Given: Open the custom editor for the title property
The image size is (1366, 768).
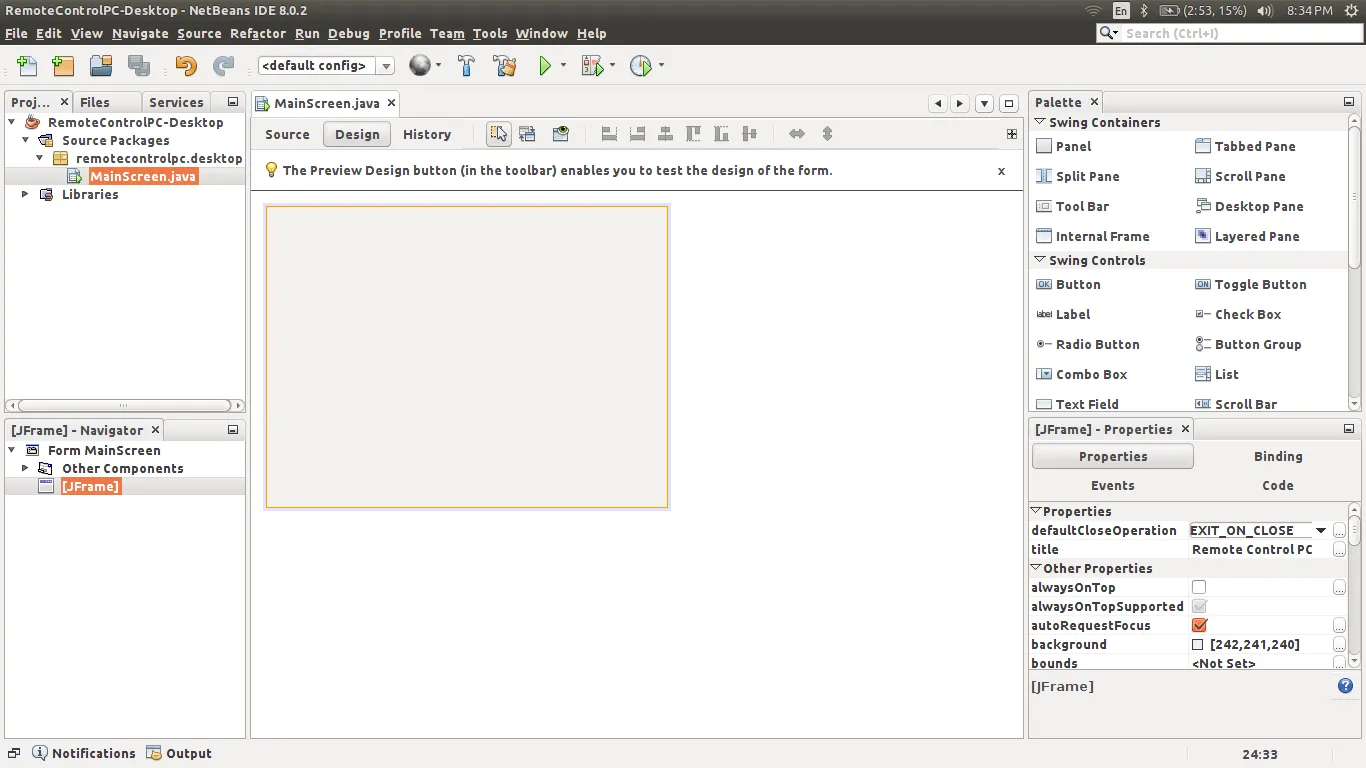Looking at the screenshot, I should coord(1339,549).
